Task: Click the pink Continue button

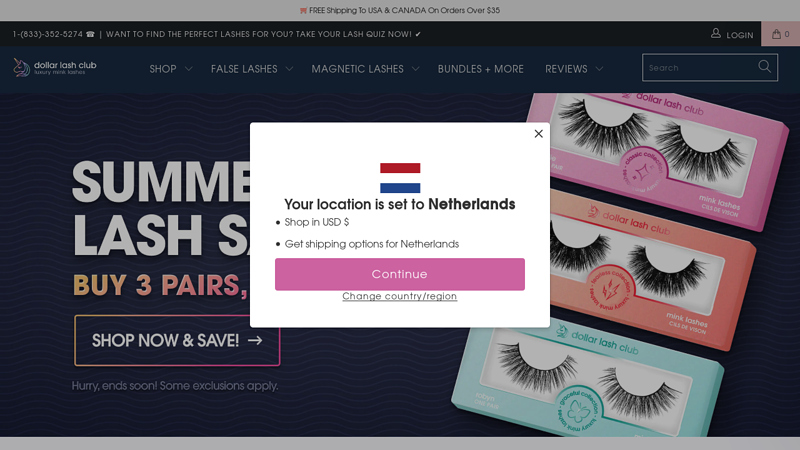Action: tap(399, 274)
